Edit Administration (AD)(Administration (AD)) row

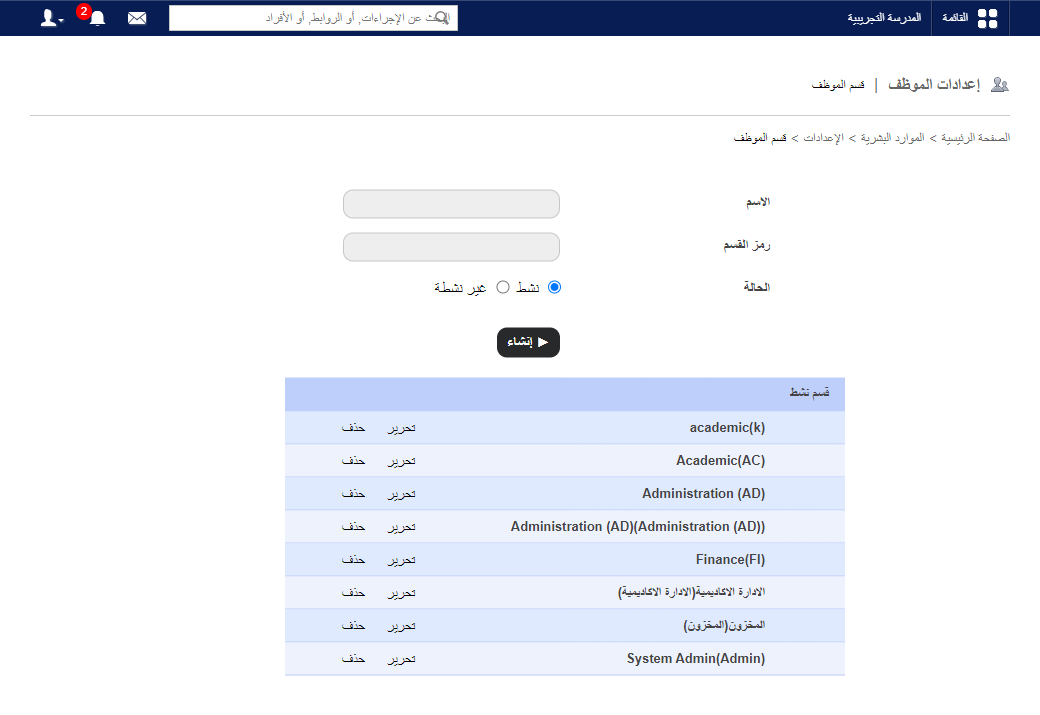pyautogui.click(x=401, y=527)
